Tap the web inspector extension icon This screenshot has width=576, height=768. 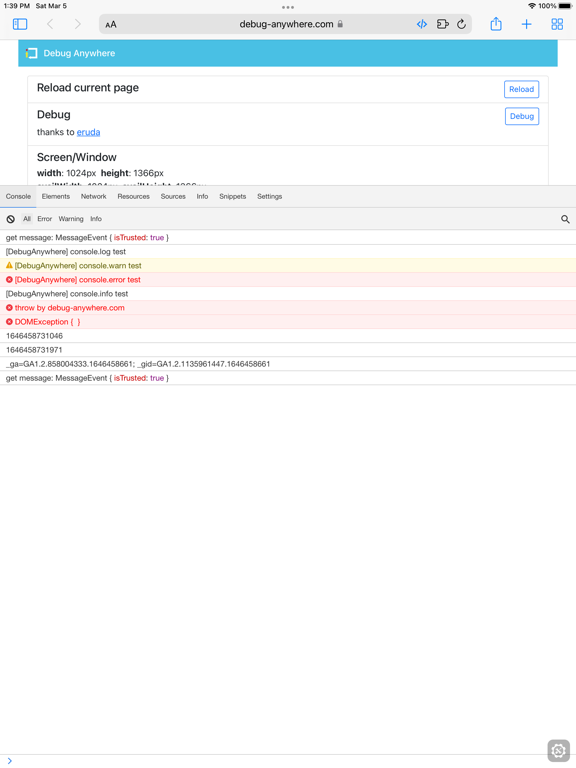(x=422, y=24)
